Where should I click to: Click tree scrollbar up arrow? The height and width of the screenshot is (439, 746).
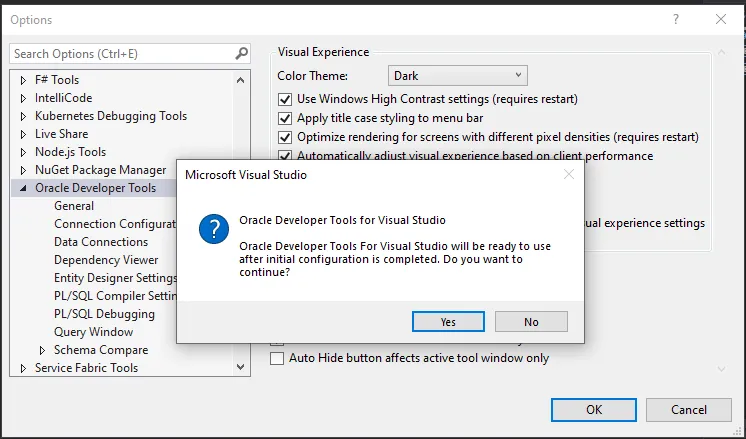click(x=240, y=80)
